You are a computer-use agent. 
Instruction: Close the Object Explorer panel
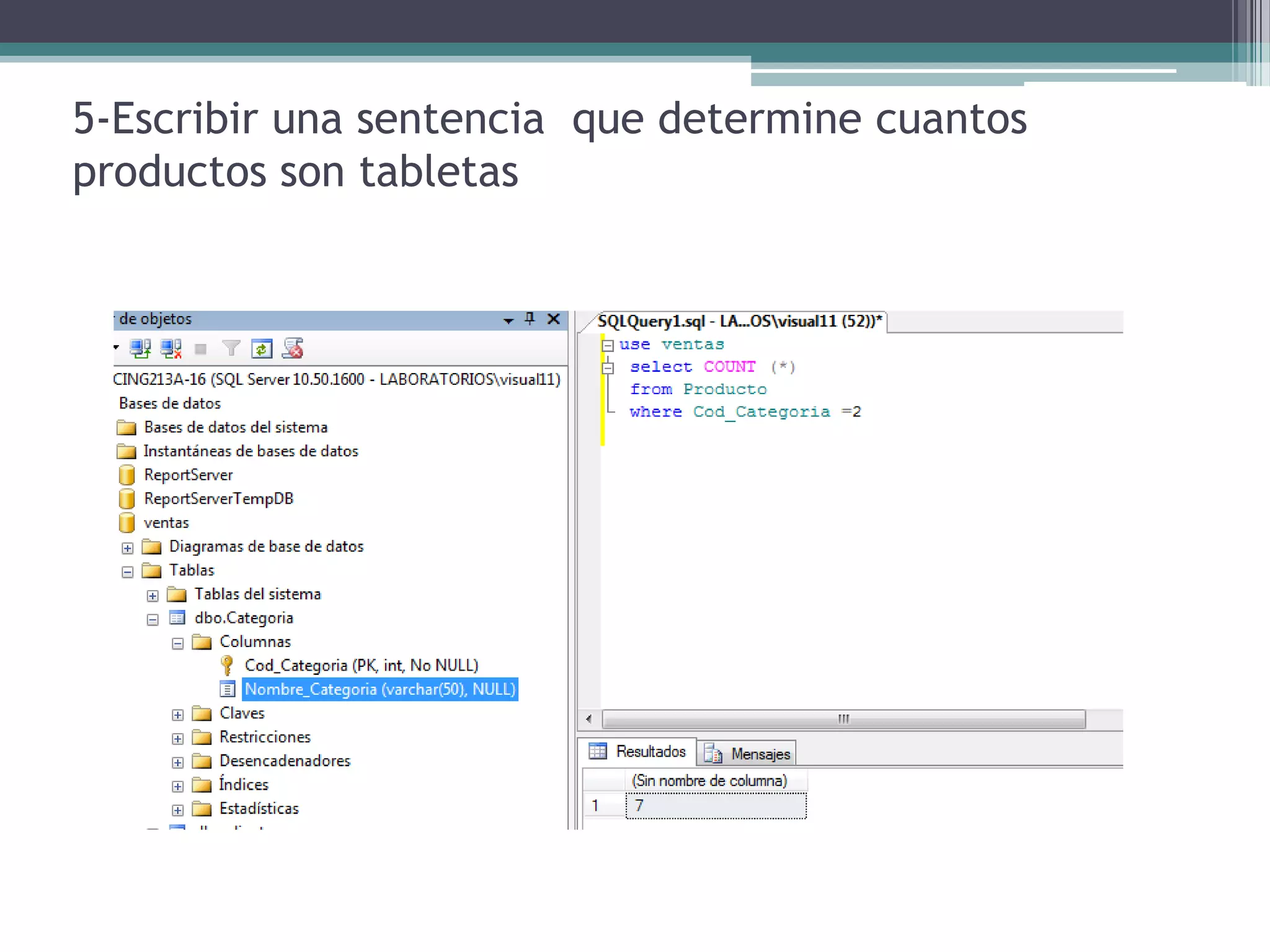click(x=554, y=319)
